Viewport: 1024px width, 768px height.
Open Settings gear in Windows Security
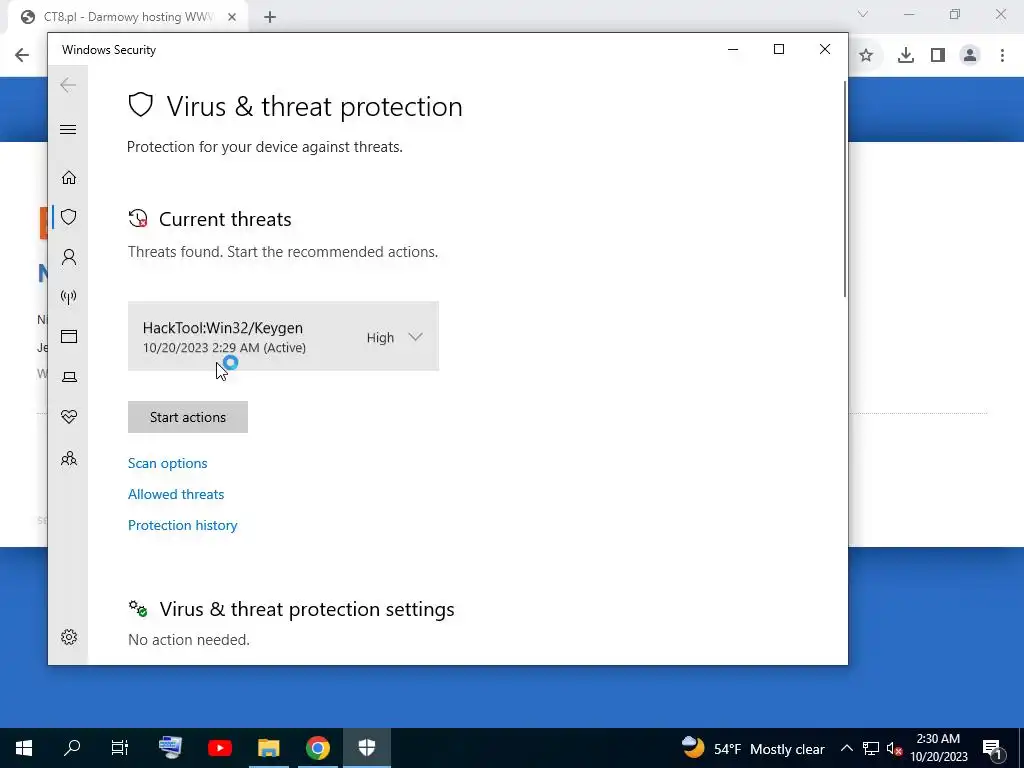[69, 637]
